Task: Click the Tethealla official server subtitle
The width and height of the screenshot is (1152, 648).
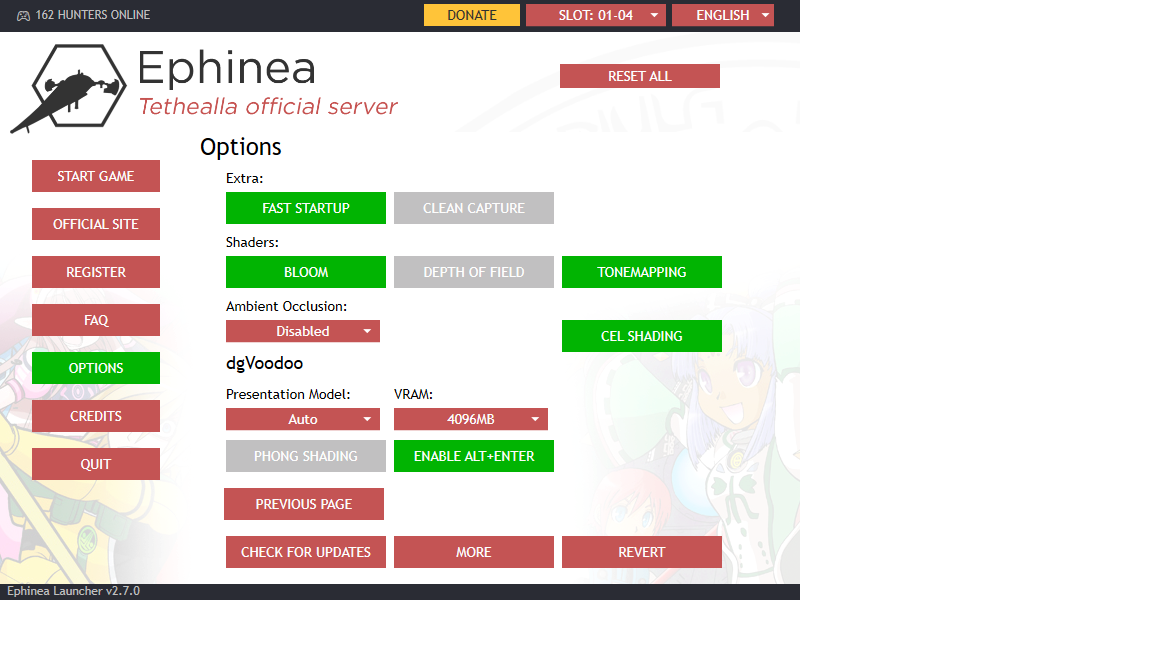Action: [268, 107]
